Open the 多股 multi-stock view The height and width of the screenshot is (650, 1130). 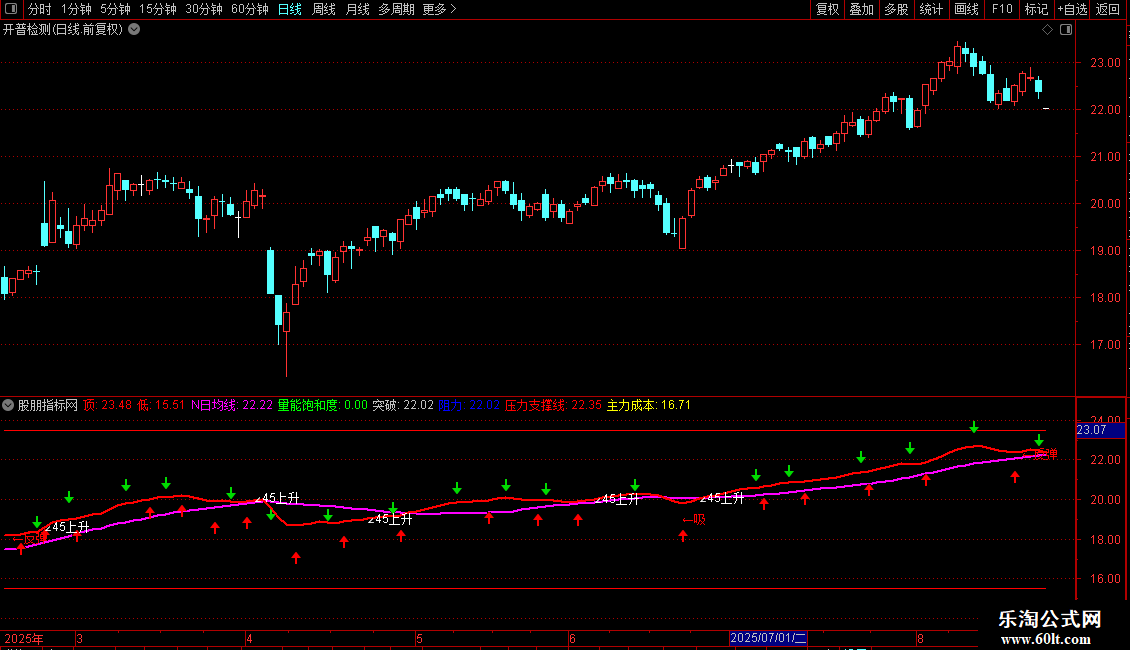(896, 9)
